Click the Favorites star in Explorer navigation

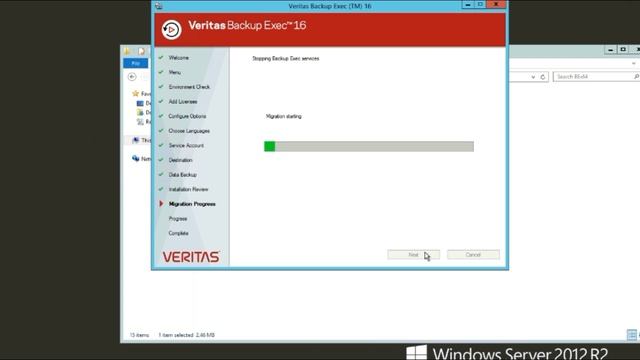136,93
